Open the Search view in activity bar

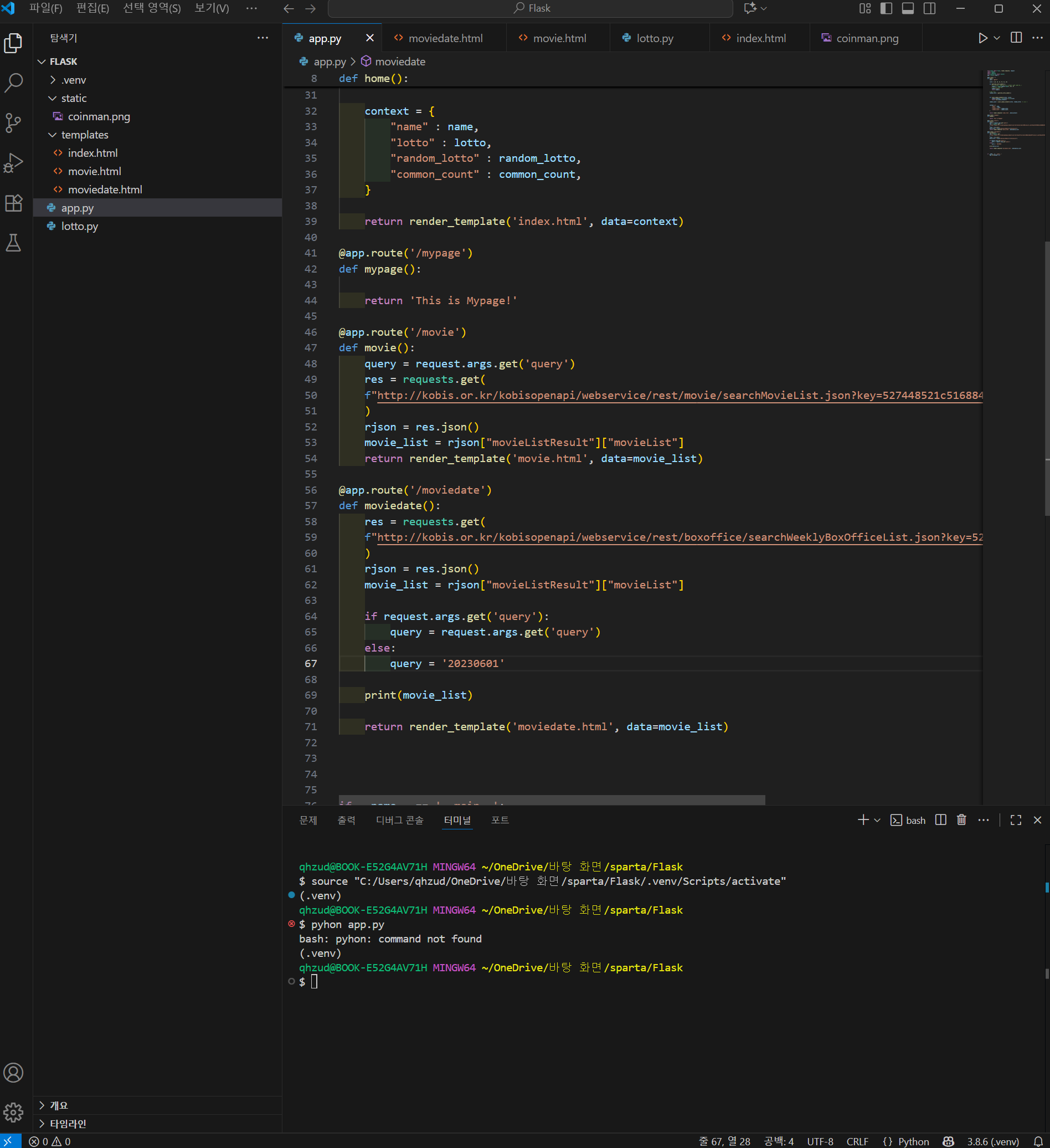click(13, 83)
